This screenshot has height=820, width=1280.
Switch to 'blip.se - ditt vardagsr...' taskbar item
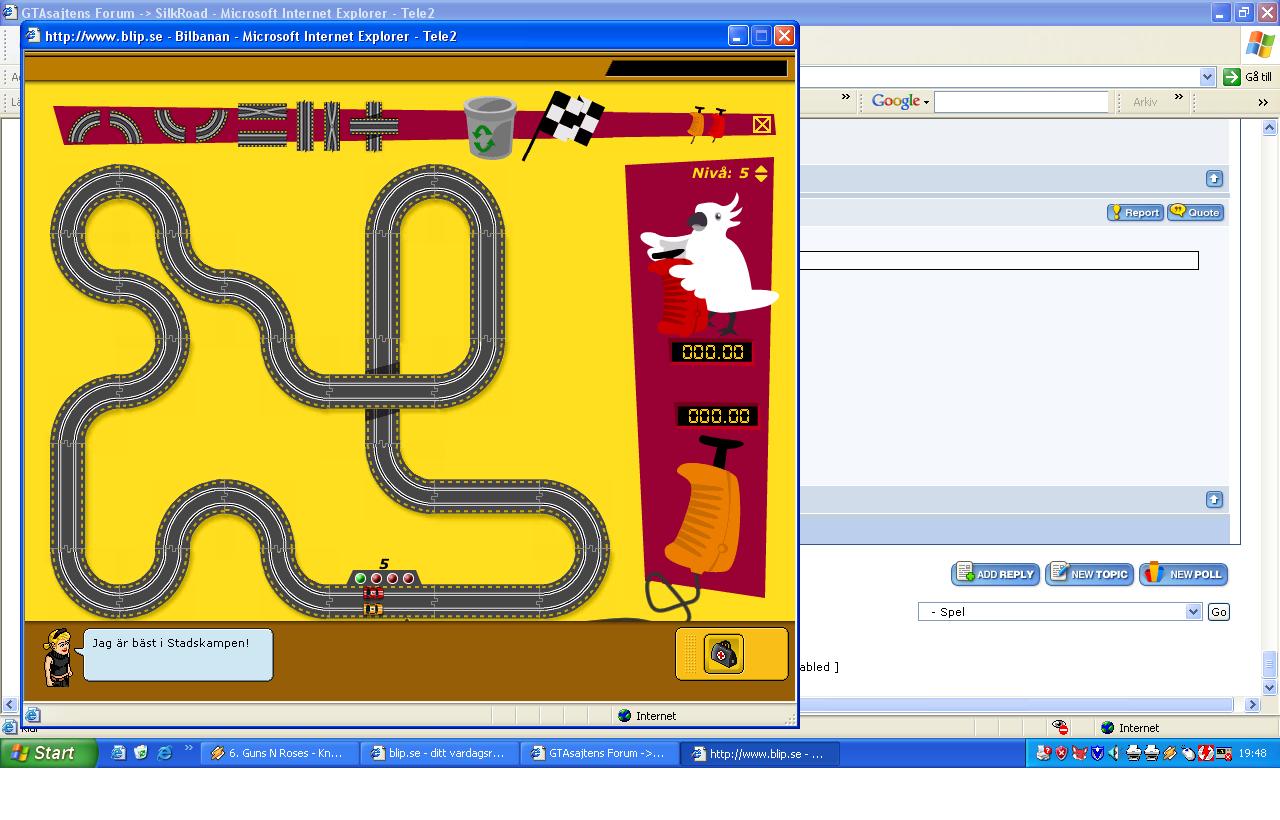[x=440, y=754]
